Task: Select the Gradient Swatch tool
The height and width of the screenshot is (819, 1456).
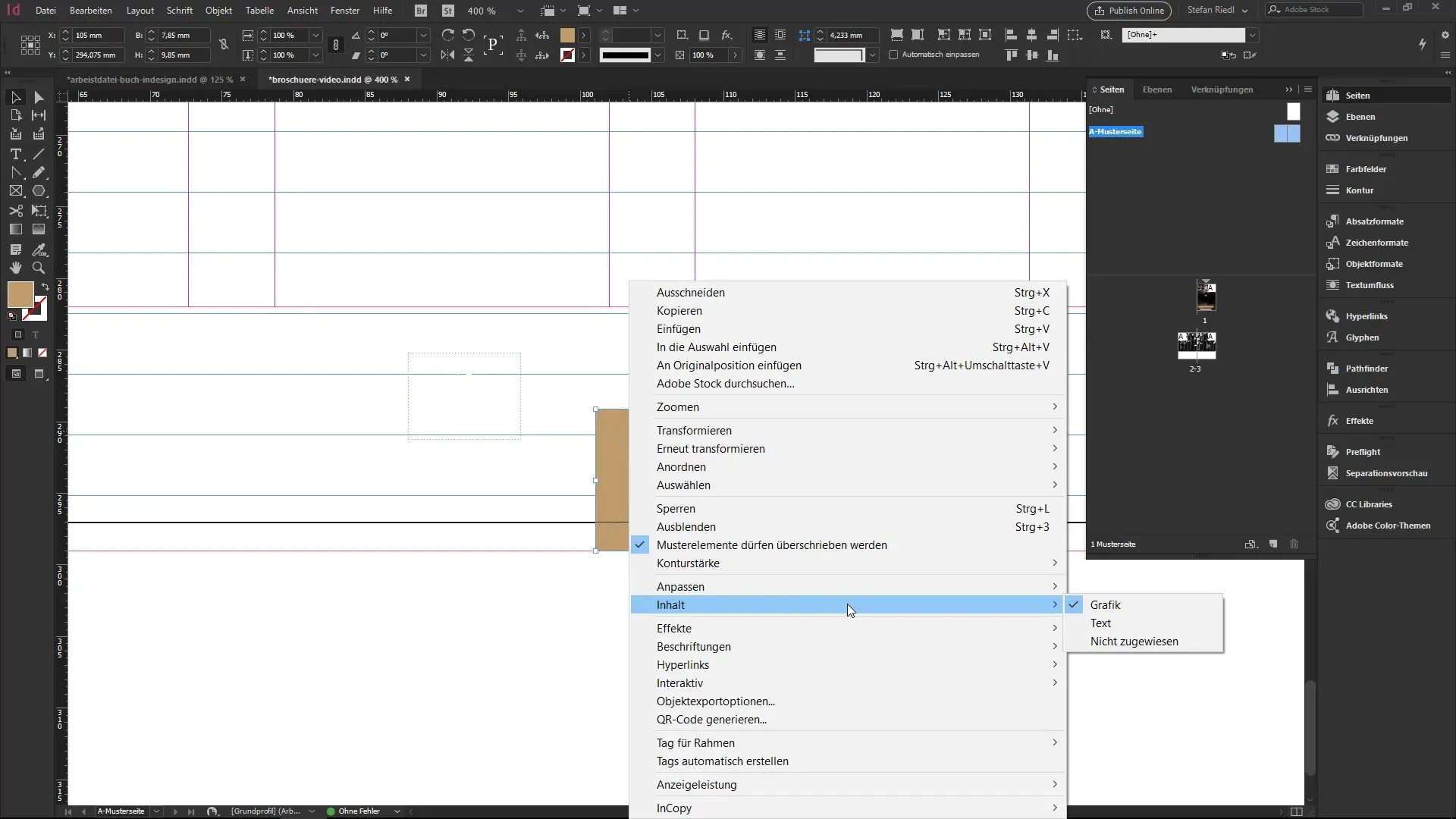Action: 15,229
